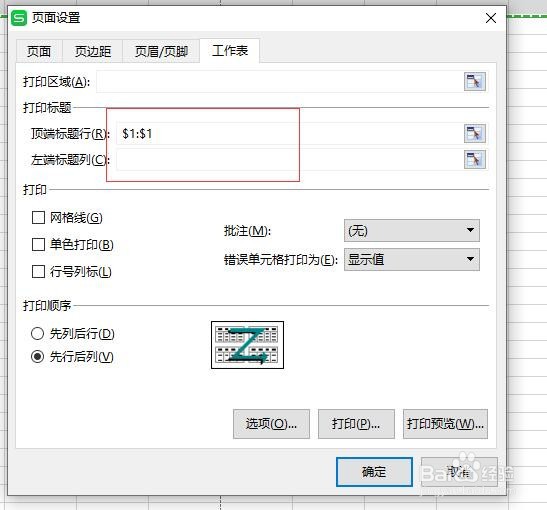
Task: Switch to the 页眉/页脚 tab
Action: click(x=161, y=51)
